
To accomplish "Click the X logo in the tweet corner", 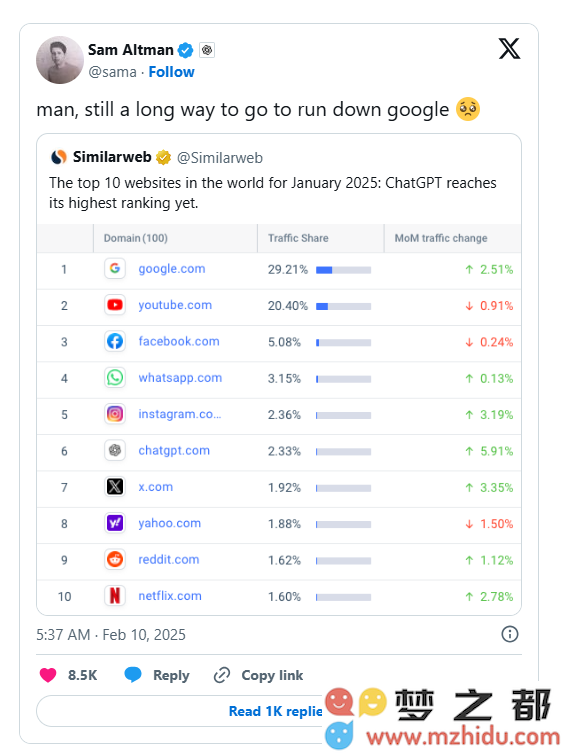I will pos(509,49).
